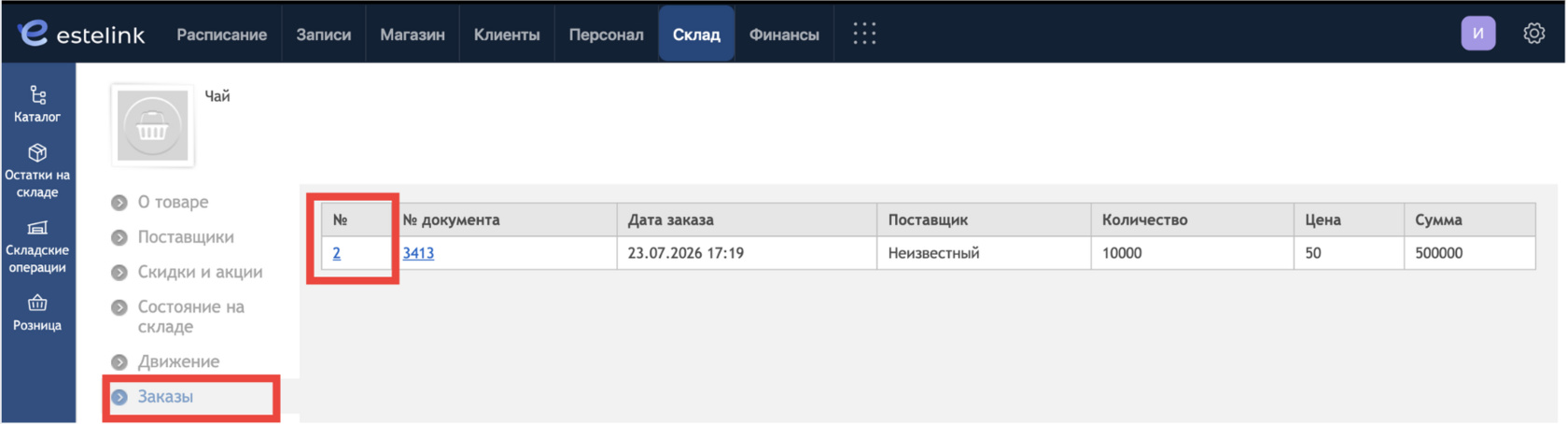Open document 3413 link
The height and width of the screenshot is (424, 1568).
418,253
